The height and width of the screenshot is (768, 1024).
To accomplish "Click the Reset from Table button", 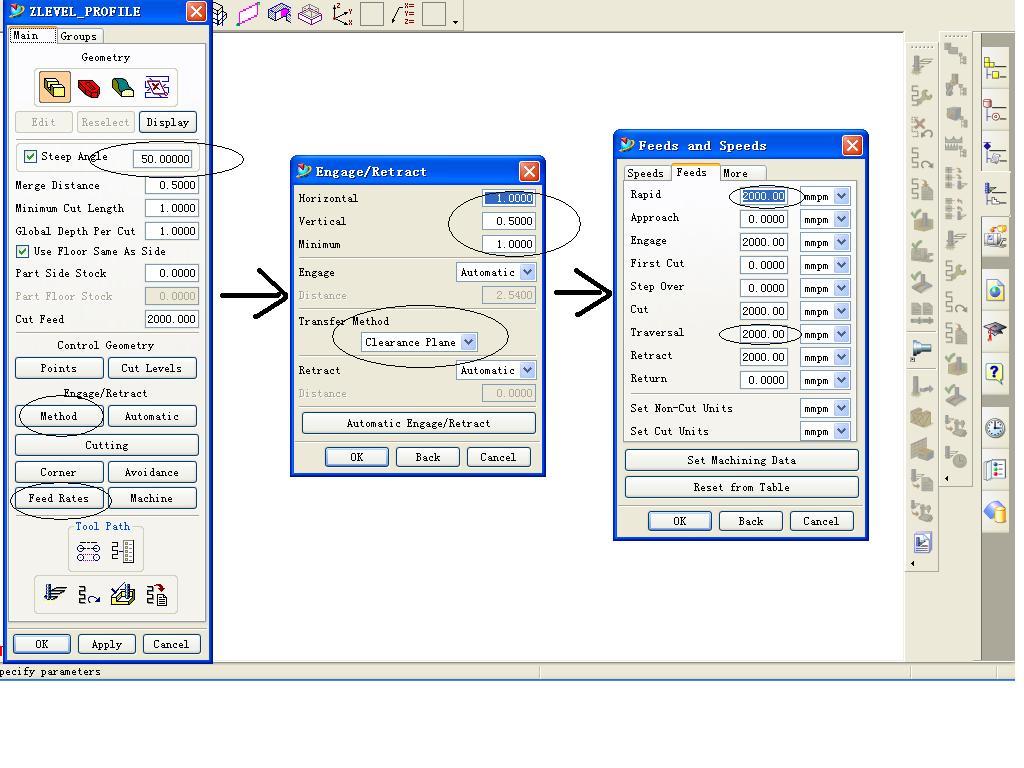I will tap(741, 487).
